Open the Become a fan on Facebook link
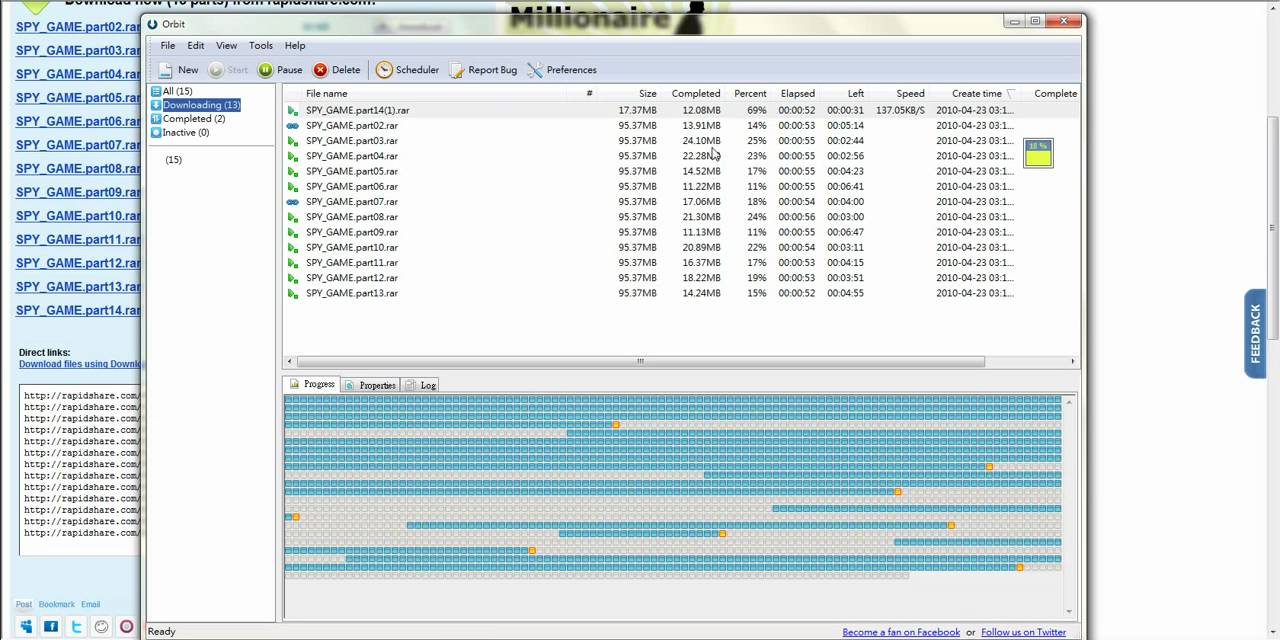Viewport: 1280px width, 640px height. click(901, 632)
